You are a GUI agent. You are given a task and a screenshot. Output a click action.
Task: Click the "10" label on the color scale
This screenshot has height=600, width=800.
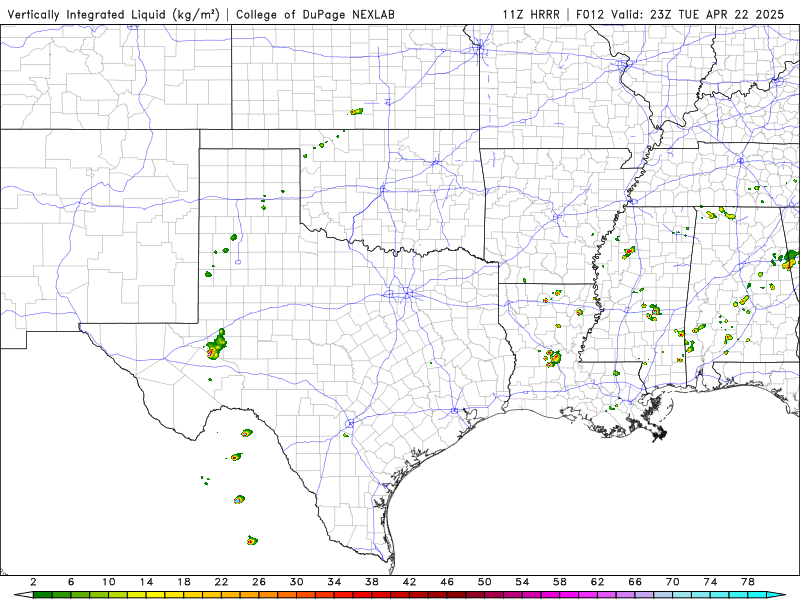(x=108, y=582)
